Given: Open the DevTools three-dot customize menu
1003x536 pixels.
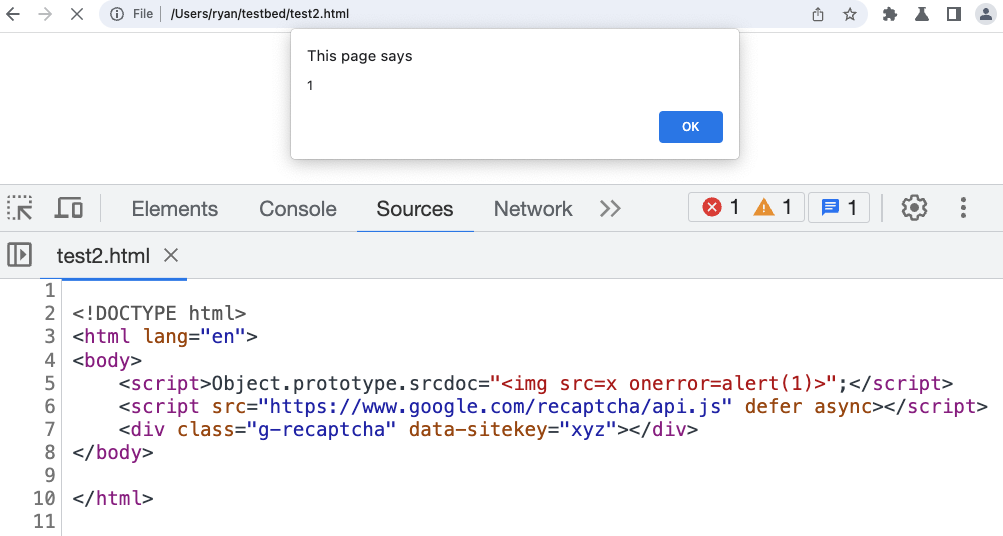Looking at the screenshot, I should pyautogui.click(x=963, y=208).
